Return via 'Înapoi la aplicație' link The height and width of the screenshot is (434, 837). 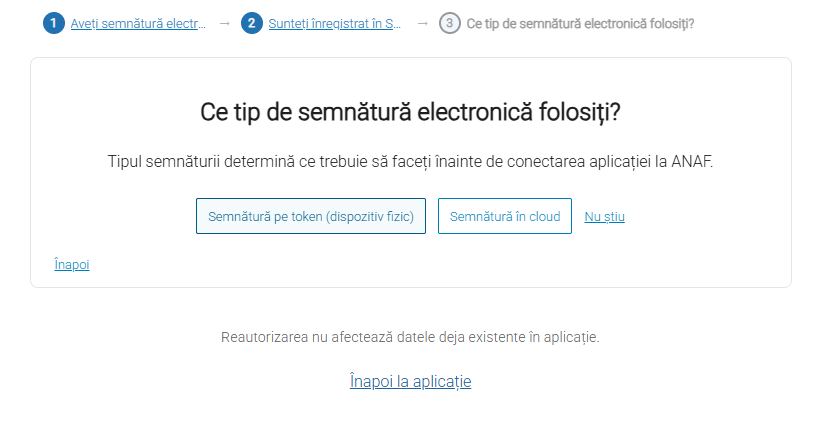point(410,381)
